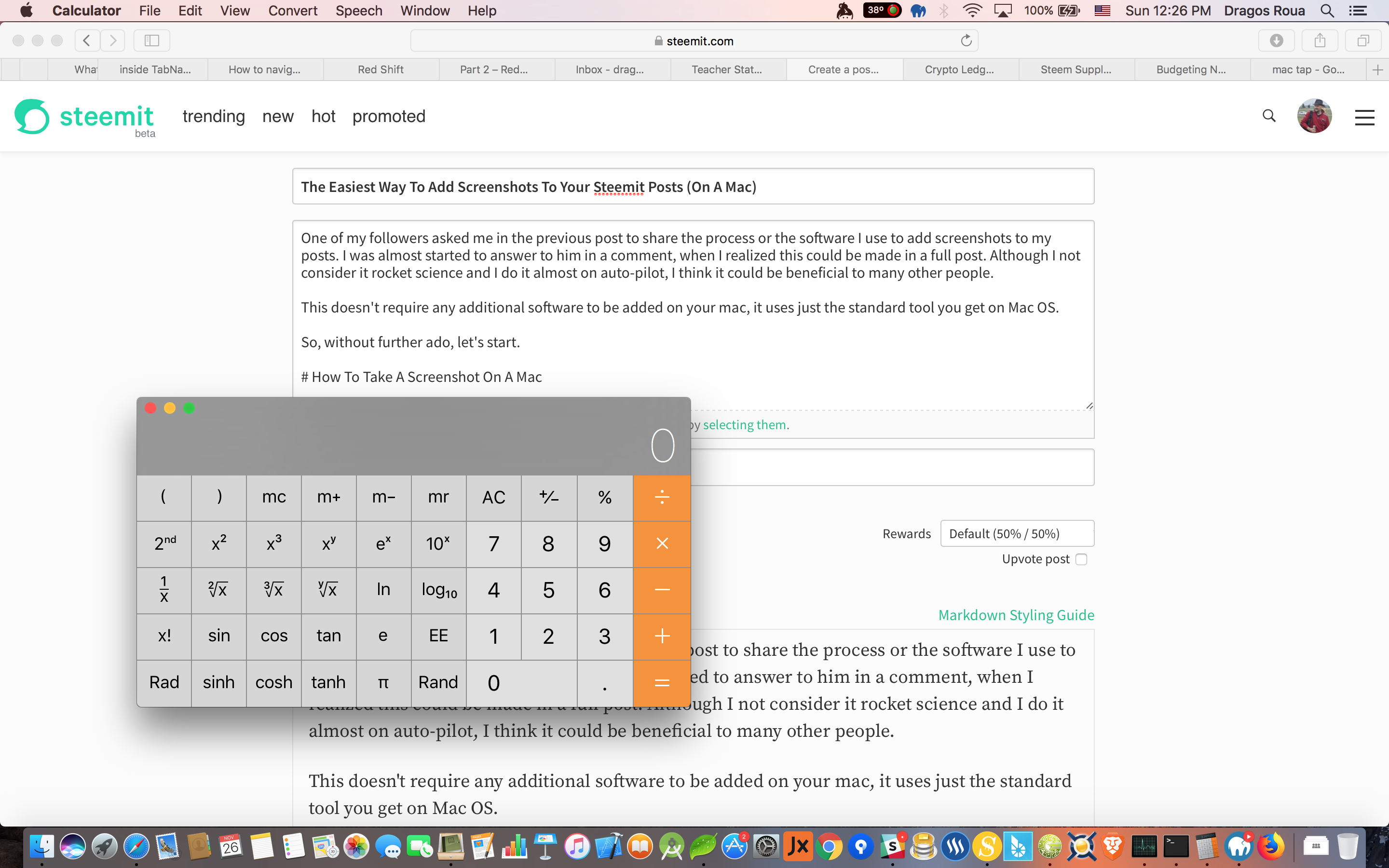The height and width of the screenshot is (868, 1389).
Task: Click the user profile avatar
Action: click(x=1314, y=116)
